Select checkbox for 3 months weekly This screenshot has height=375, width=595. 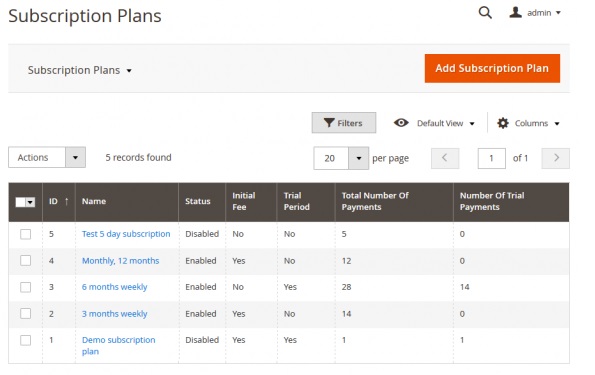[25, 314]
